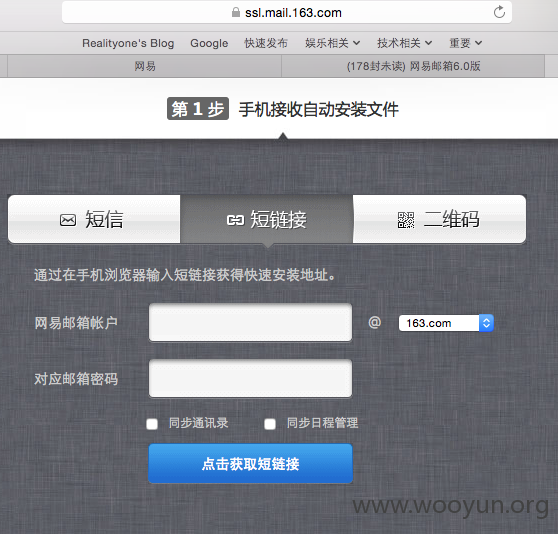558x534 pixels.
Task: Open the Google bookmark
Action: pos(209,43)
